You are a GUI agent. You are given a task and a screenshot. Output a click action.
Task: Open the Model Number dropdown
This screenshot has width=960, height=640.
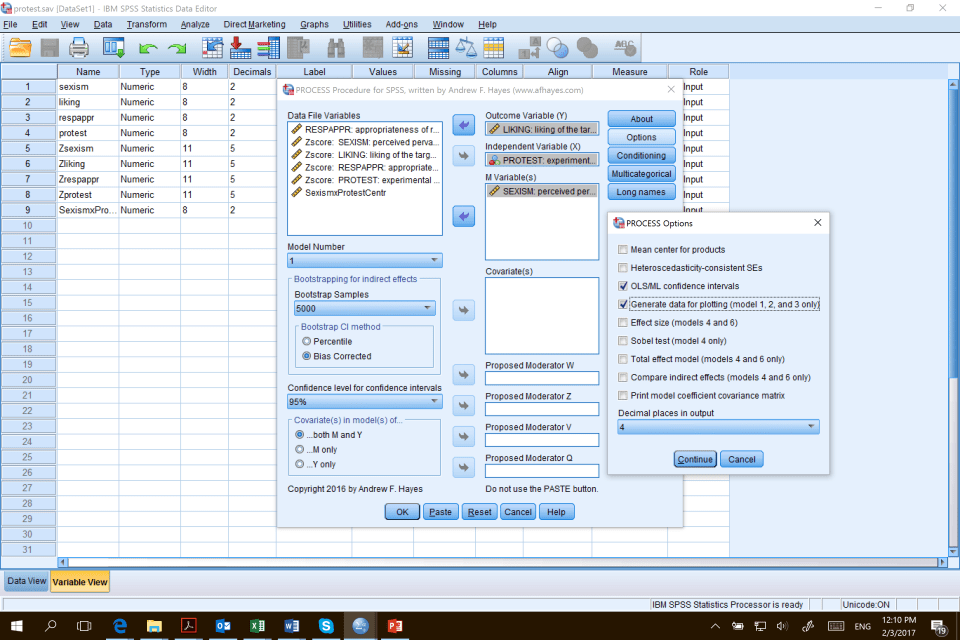pyautogui.click(x=364, y=260)
